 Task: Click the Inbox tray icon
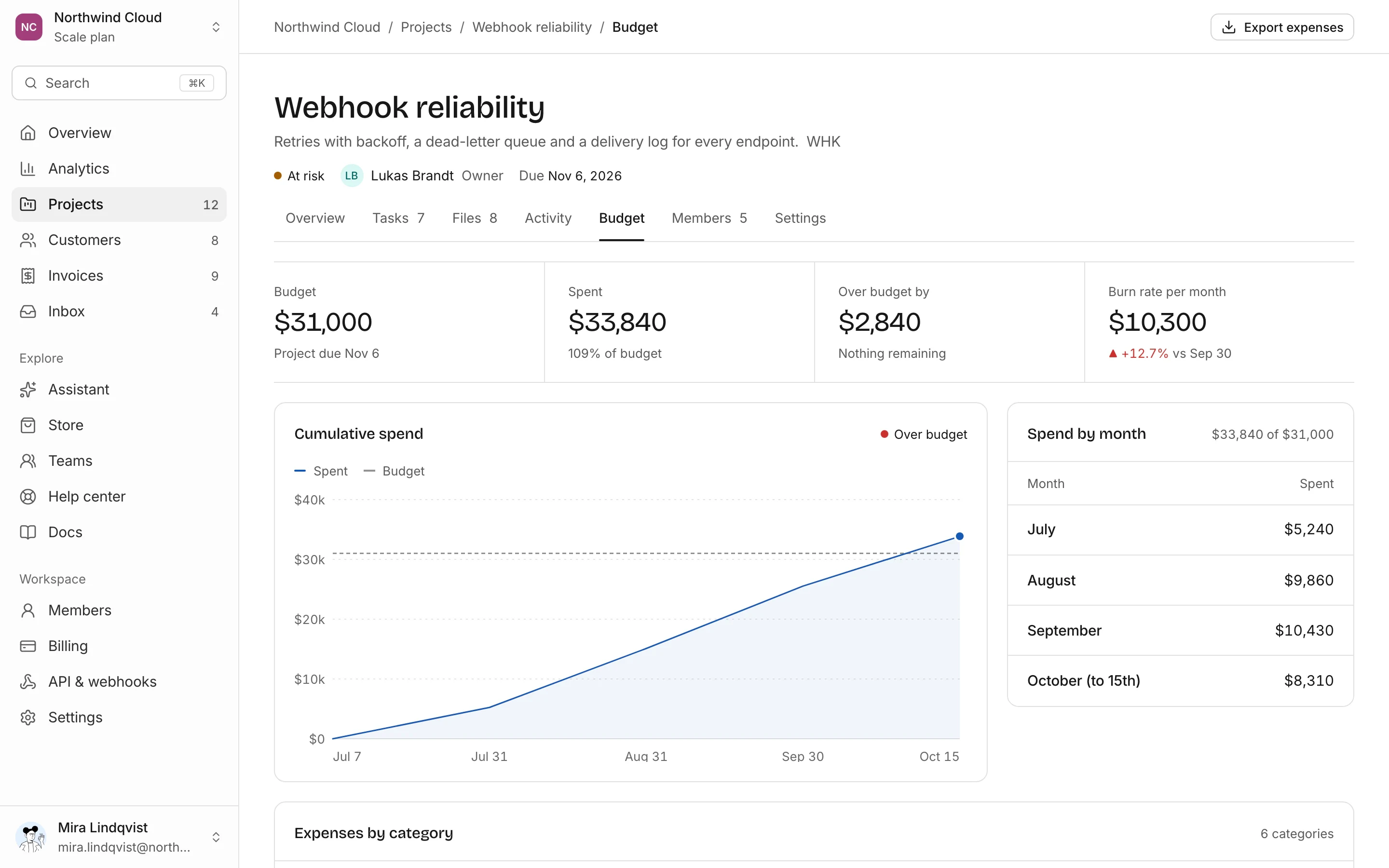[x=27, y=311]
